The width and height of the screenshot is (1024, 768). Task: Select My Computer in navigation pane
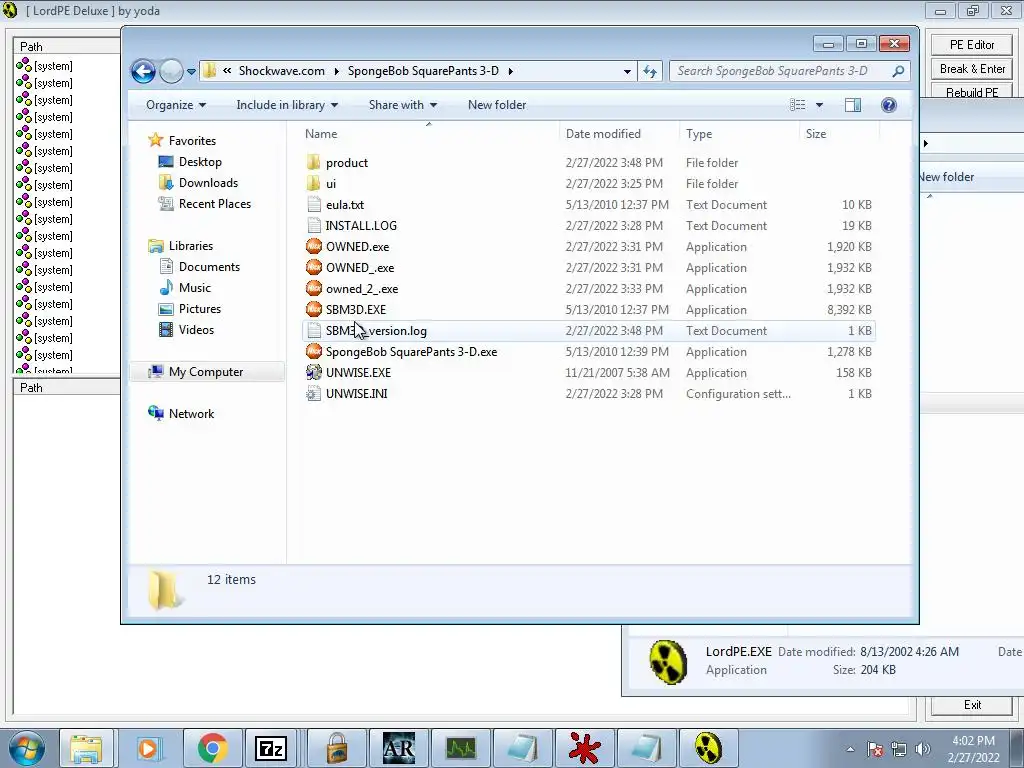[206, 372]
